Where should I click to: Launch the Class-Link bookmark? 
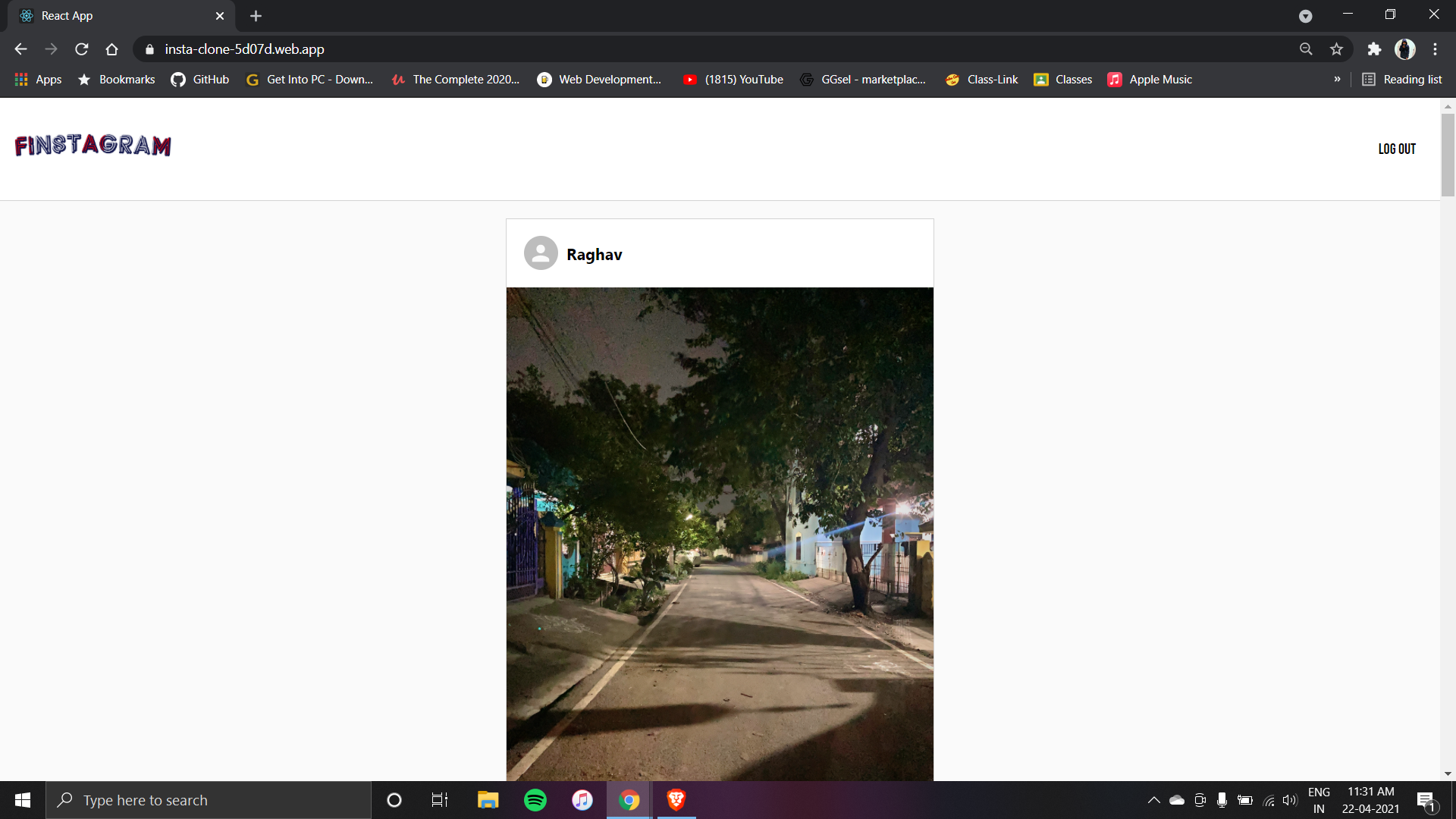981,79
